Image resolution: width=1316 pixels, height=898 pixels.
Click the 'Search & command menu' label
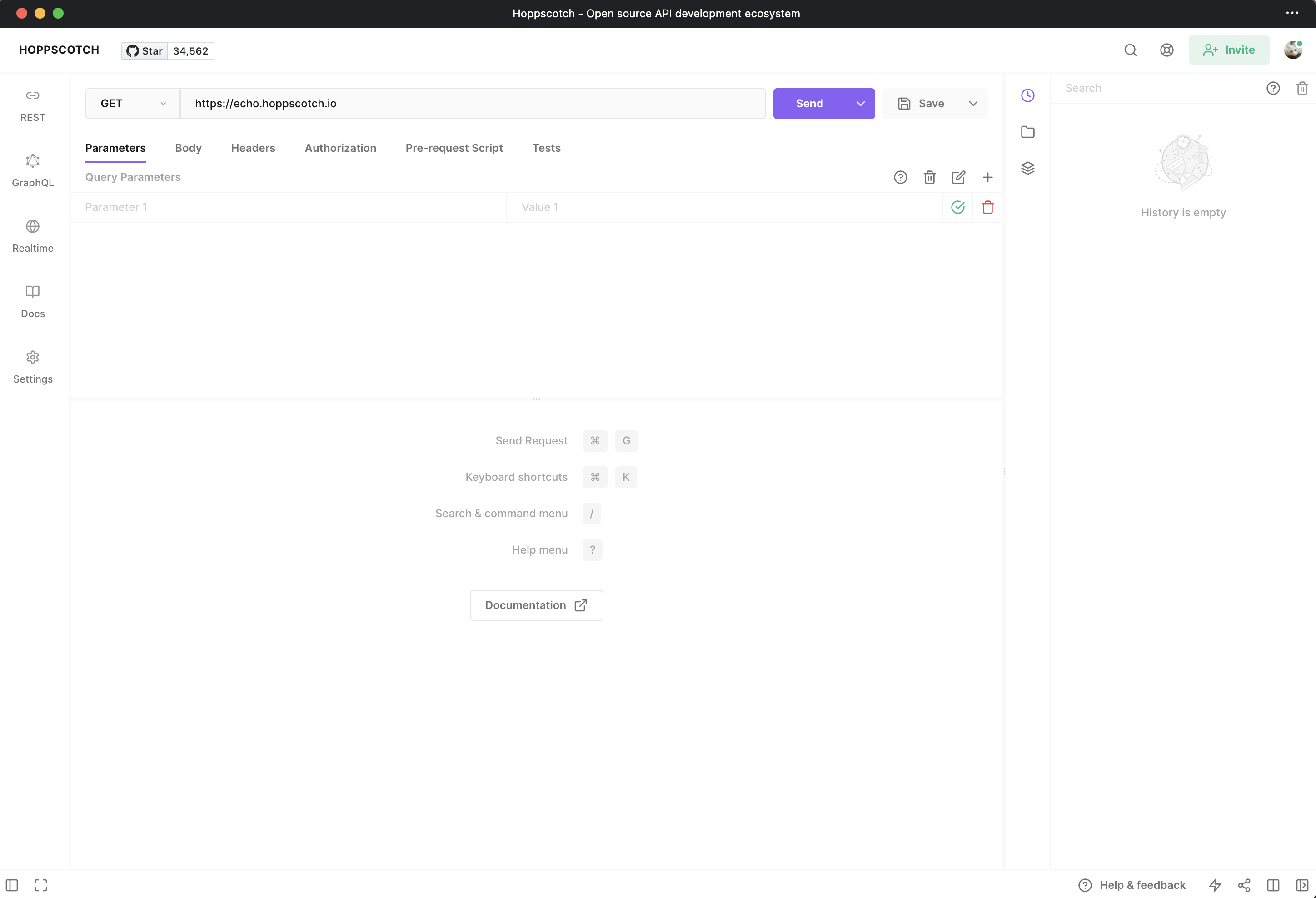click(x=501, y=514)
